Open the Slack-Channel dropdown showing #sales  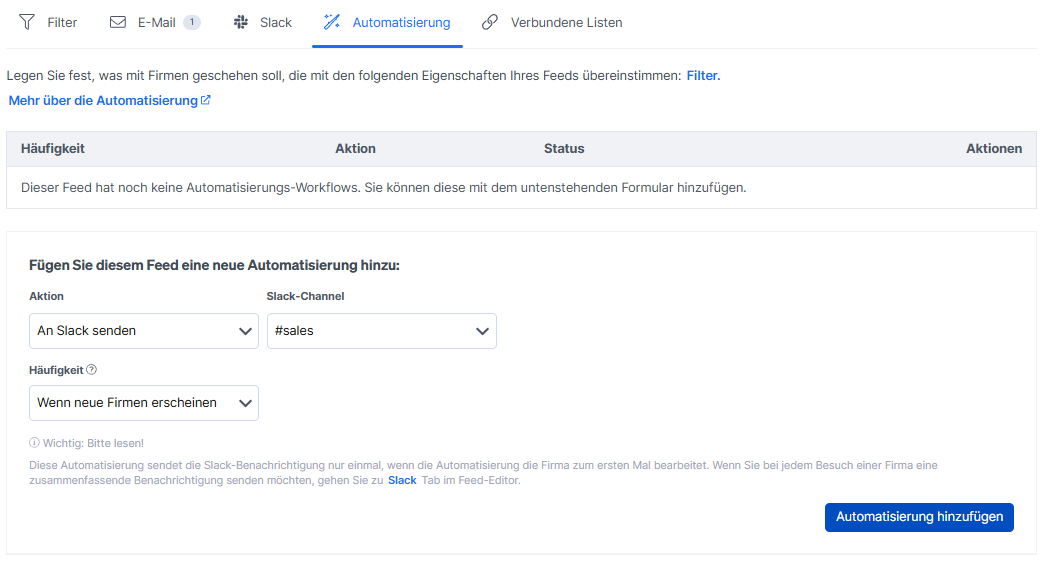coord(382,331)
